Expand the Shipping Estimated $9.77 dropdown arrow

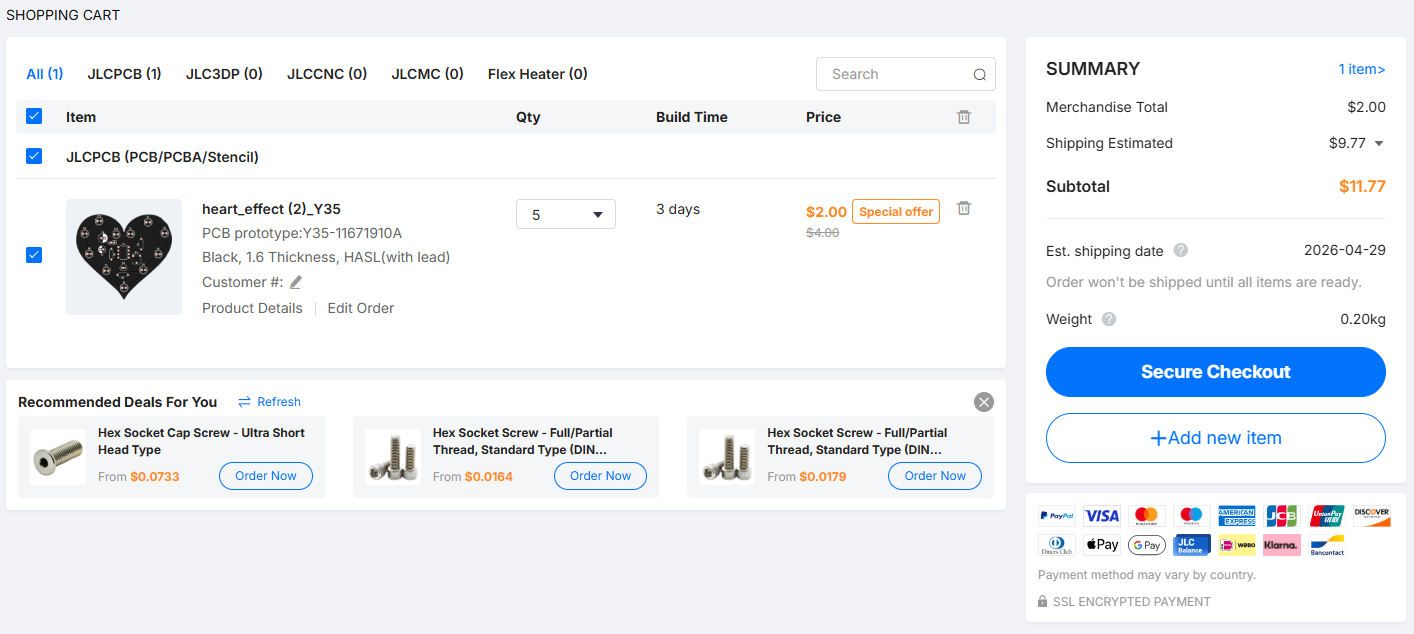(x=1379, y=143)
